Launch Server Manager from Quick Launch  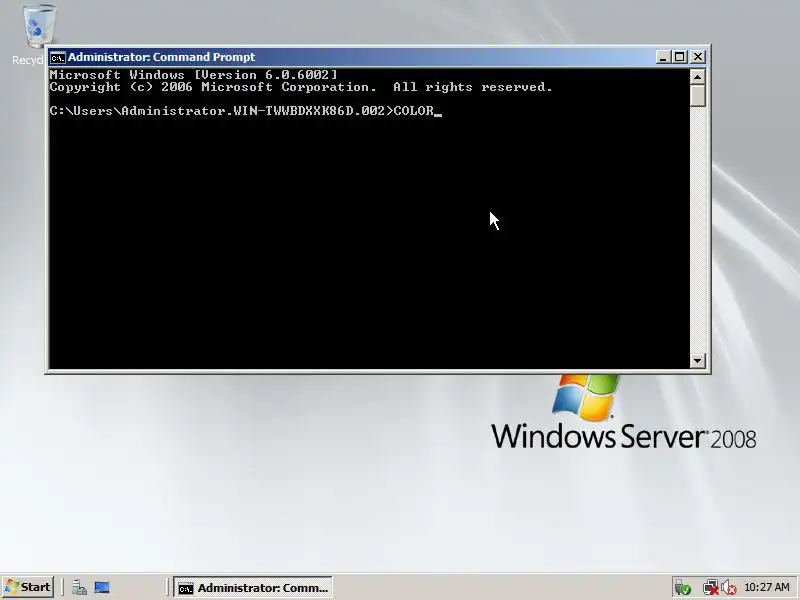(79, 588)
